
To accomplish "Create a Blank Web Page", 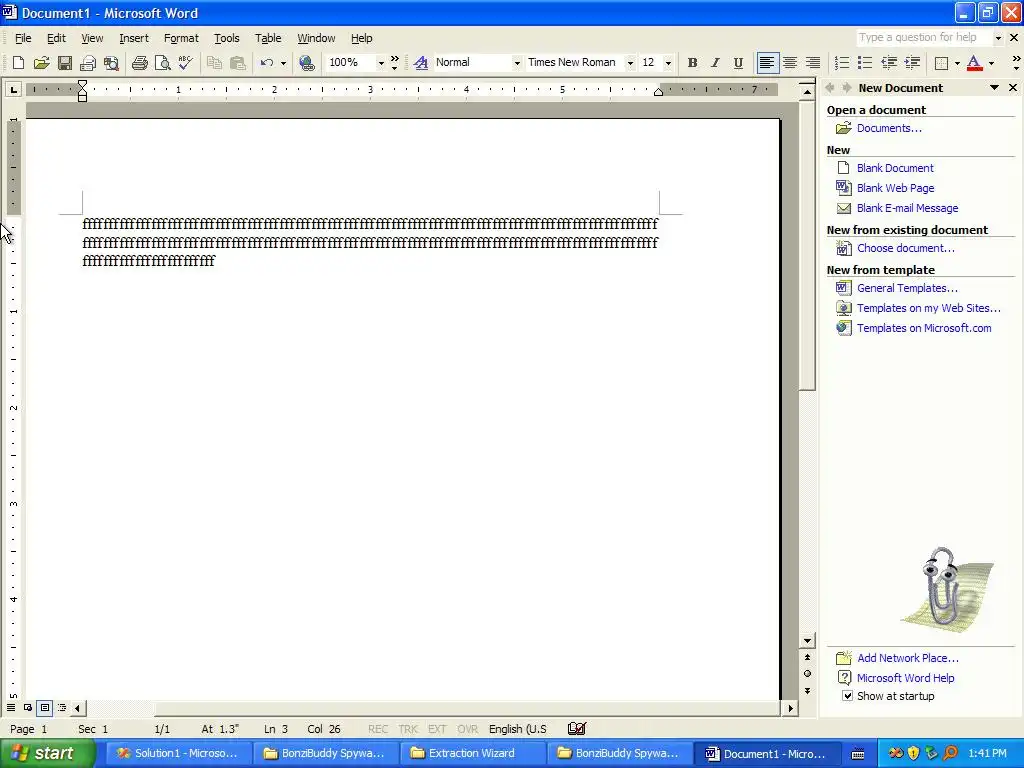I will (x=895, y=188).
